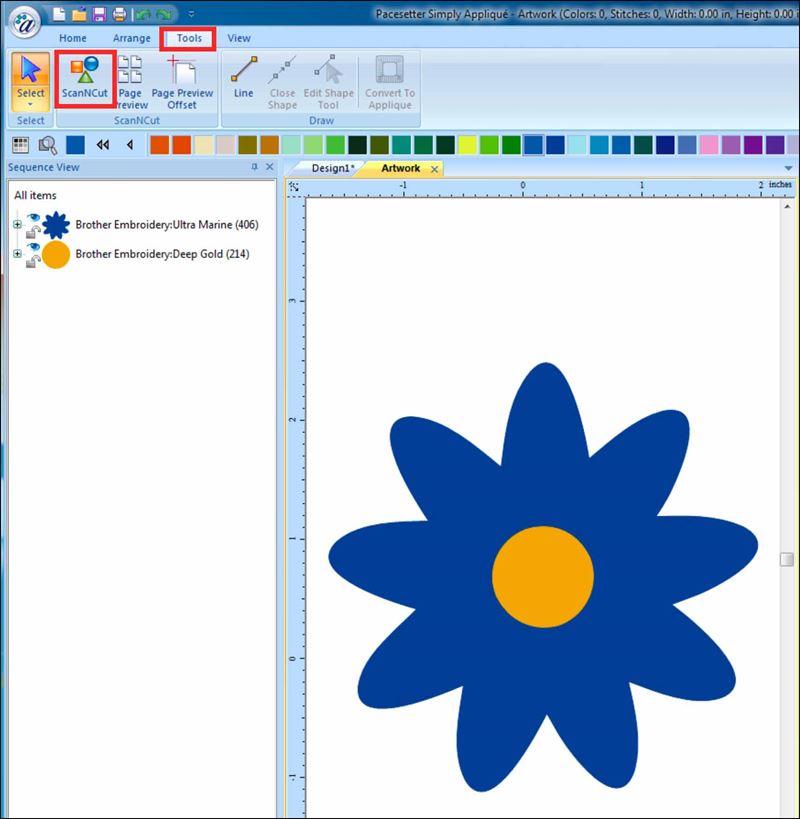Screen dimensions: 800x819
Task: Toggle the lock on Ultra Marine item
Action: pos(33,231)
